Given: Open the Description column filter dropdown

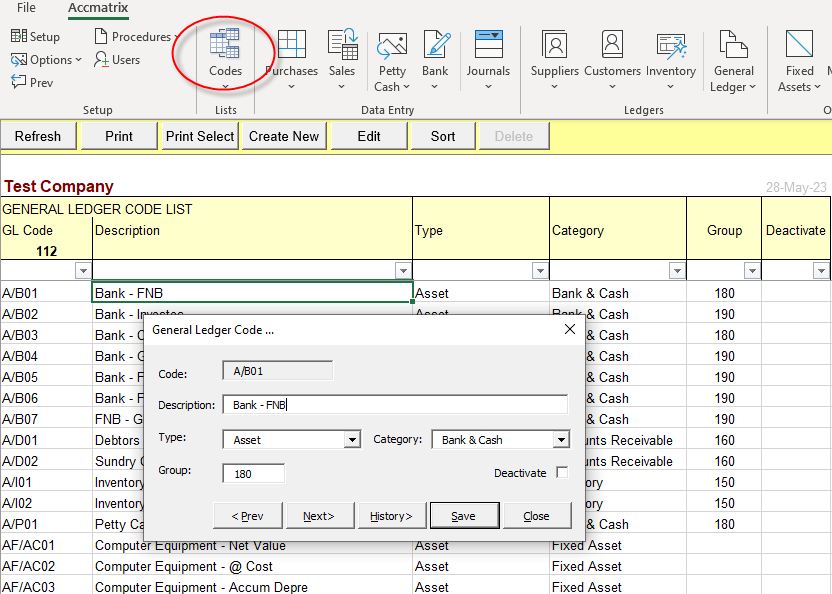Looking at the screenshot, I should (x=403, y=271).
